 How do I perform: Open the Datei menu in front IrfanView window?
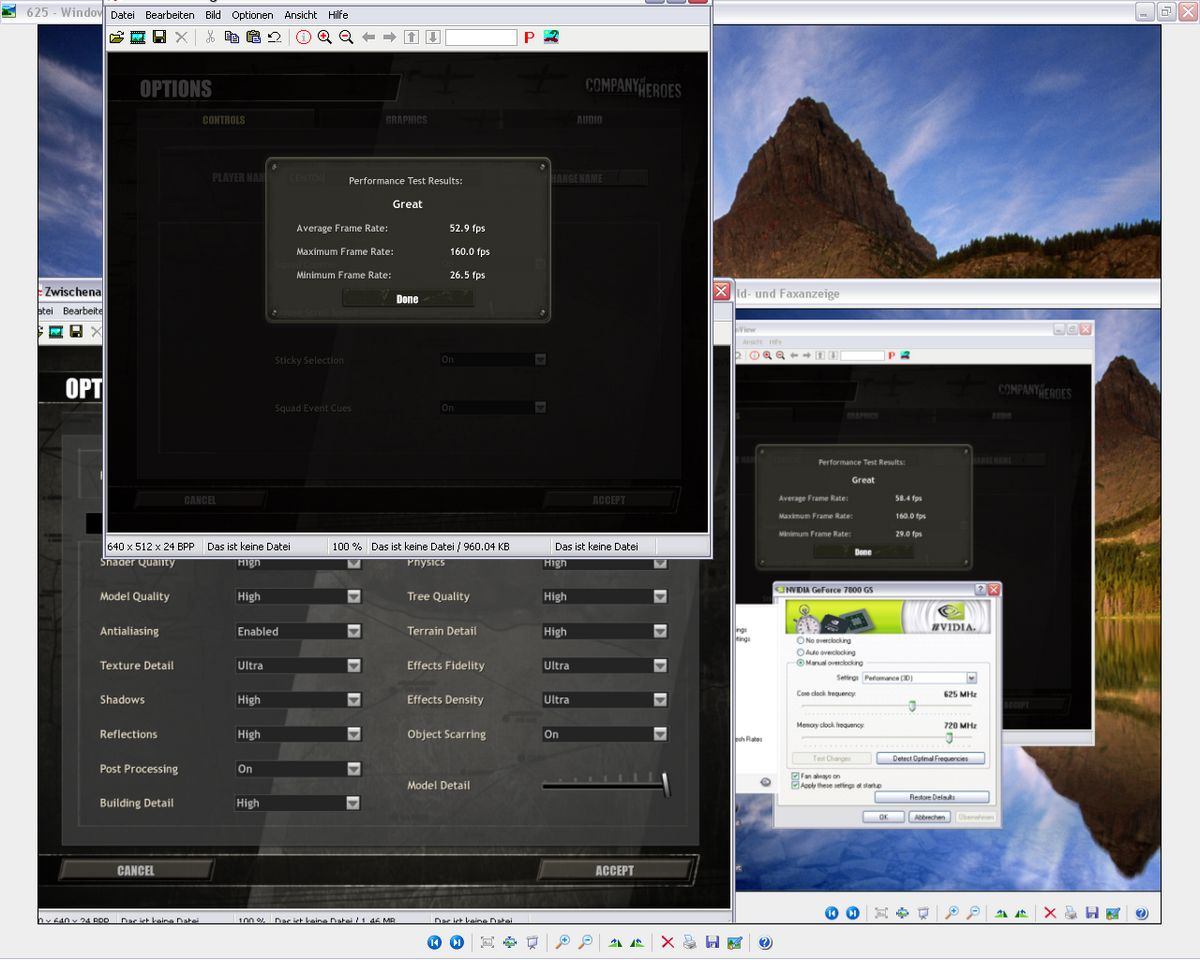123,15
